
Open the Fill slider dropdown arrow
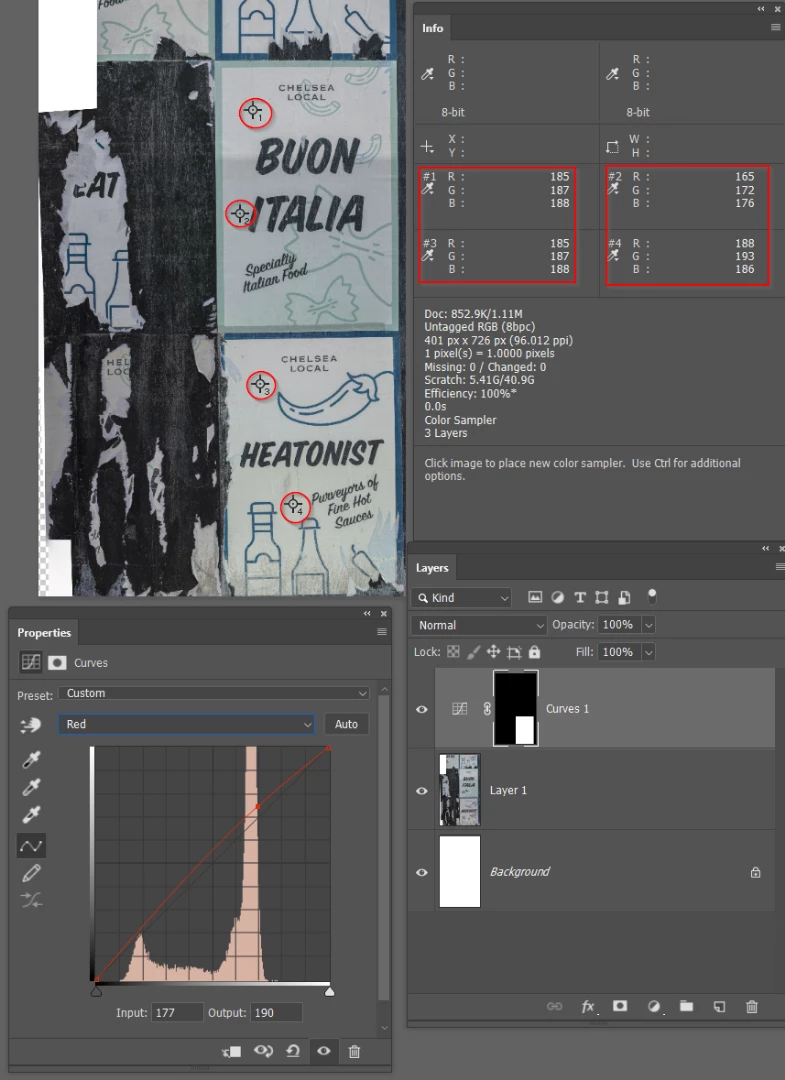(648, 652)
